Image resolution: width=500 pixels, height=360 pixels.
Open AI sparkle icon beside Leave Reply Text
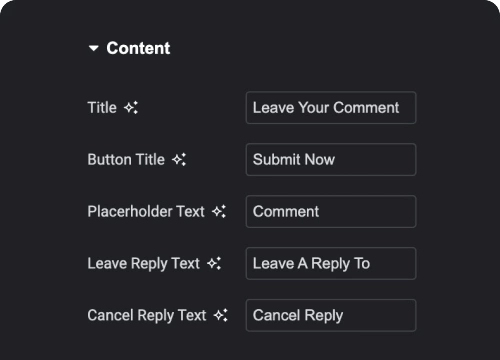point(214,263)
